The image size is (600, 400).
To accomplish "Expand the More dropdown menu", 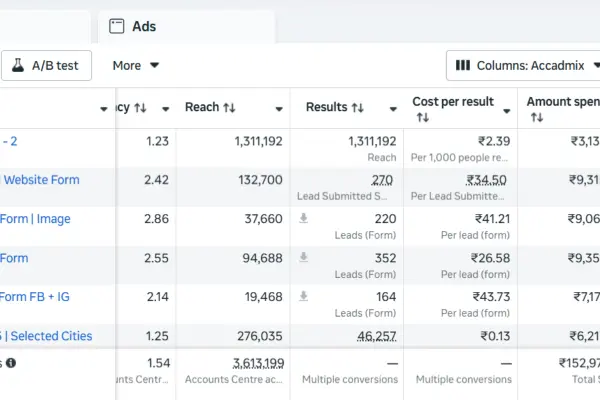I will [136, 66].
